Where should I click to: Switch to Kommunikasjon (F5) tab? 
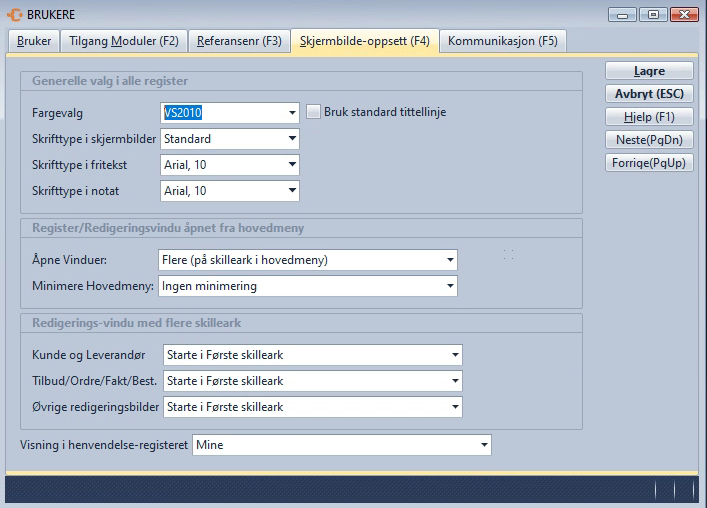pos(502,41)
